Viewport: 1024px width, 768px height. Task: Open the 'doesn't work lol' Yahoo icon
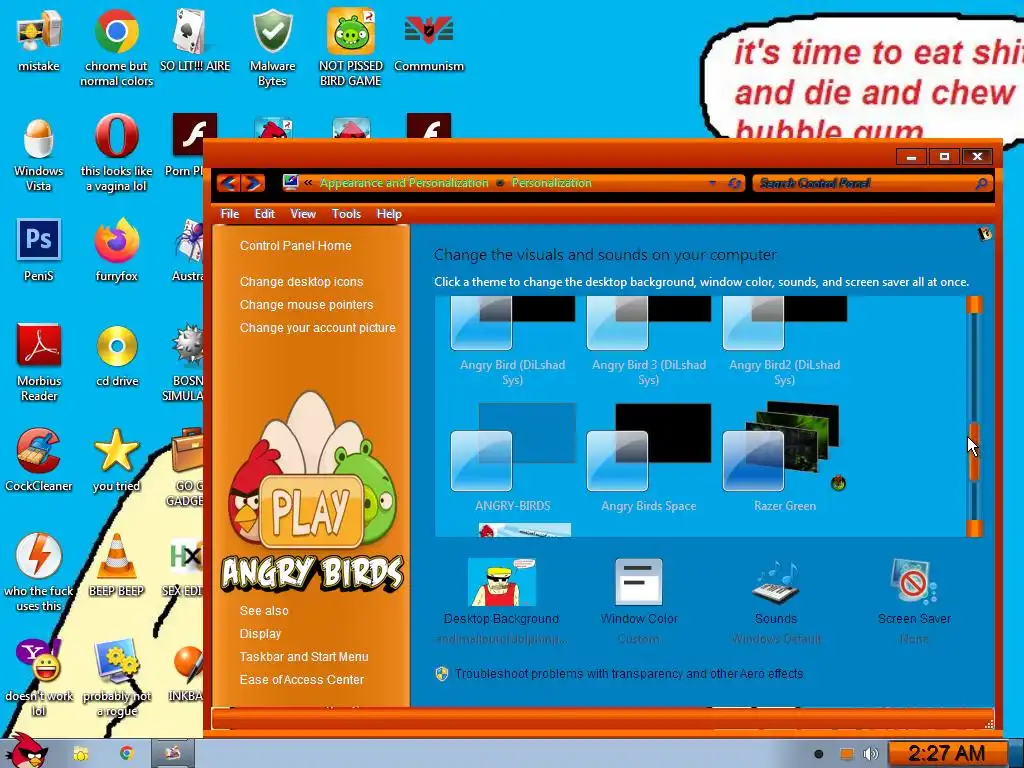39,678
